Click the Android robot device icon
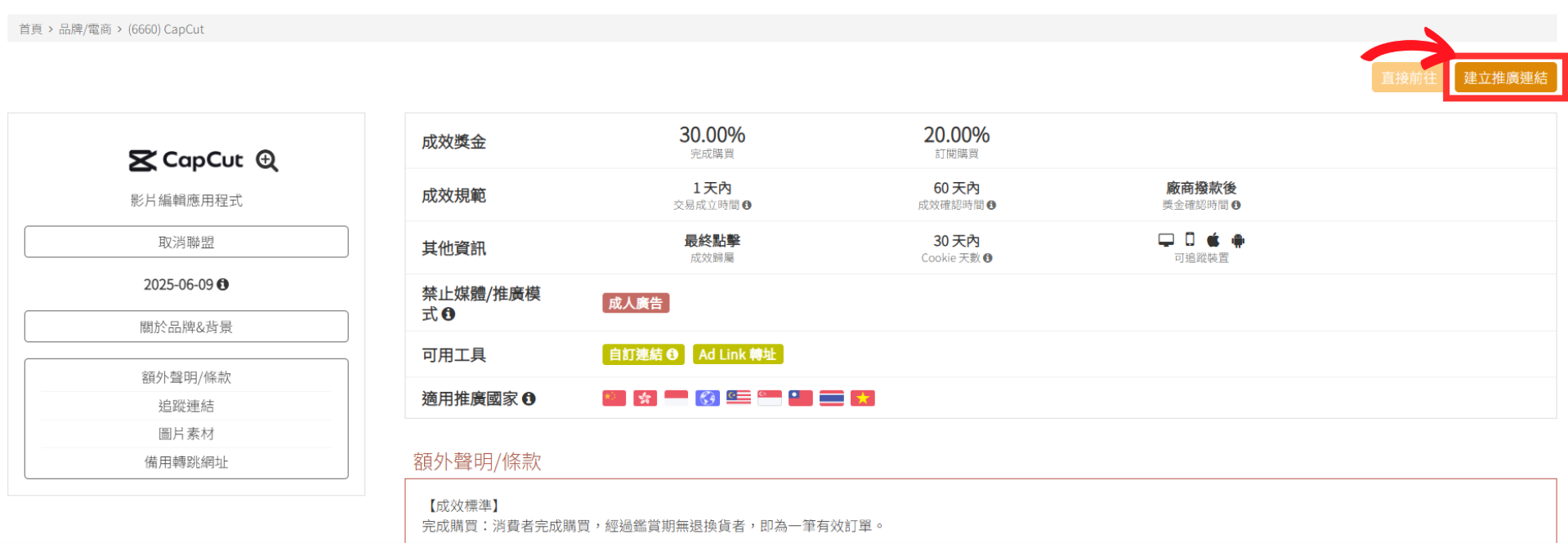Image resolution: width=1568 pixels, height=543 pixels. tap(1238, 240)
